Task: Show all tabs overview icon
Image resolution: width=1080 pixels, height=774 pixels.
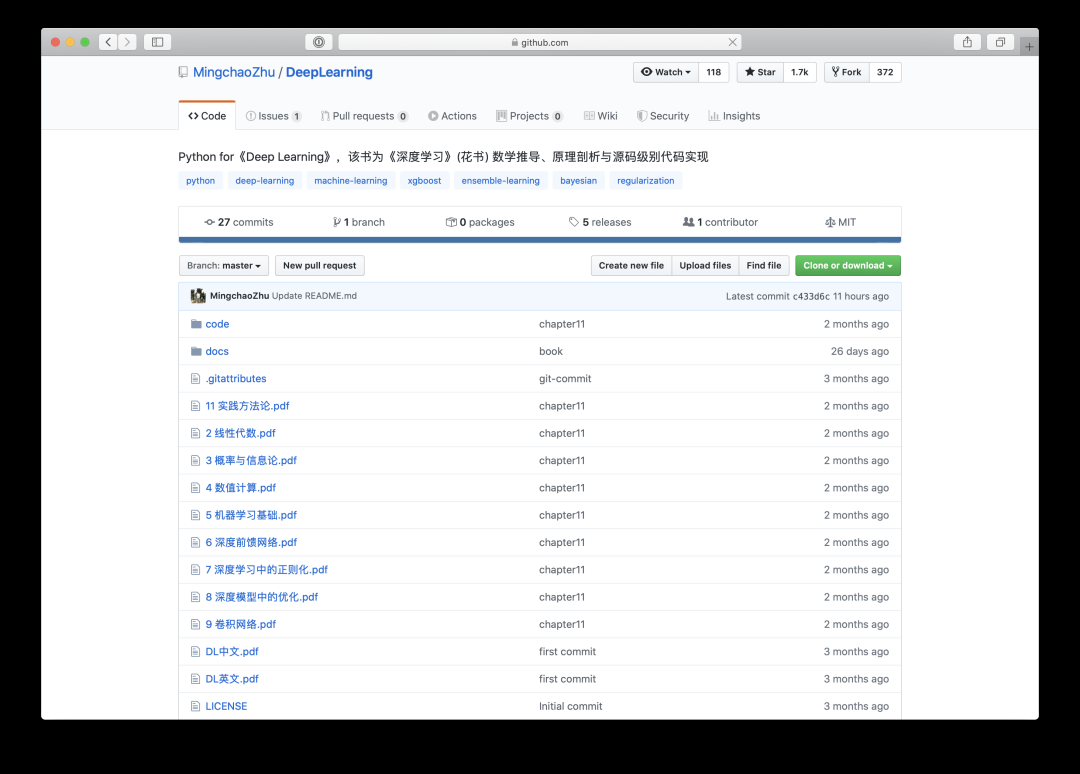Action: [x=1000, y=42]
